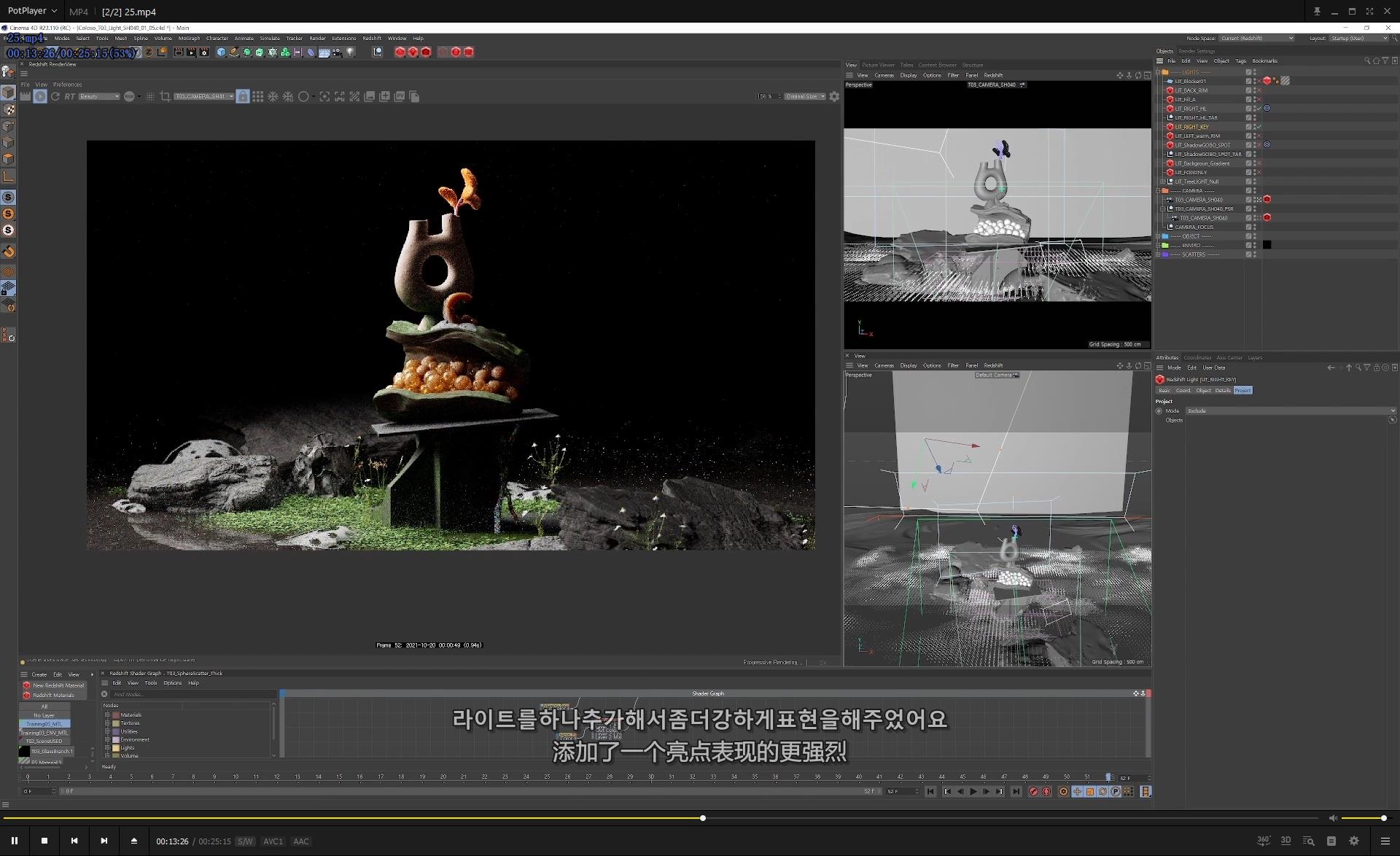Viewport: 1400px width, 856px height.
Task: Toggle PotPlayer 3D mode button
Action: 1286,841
